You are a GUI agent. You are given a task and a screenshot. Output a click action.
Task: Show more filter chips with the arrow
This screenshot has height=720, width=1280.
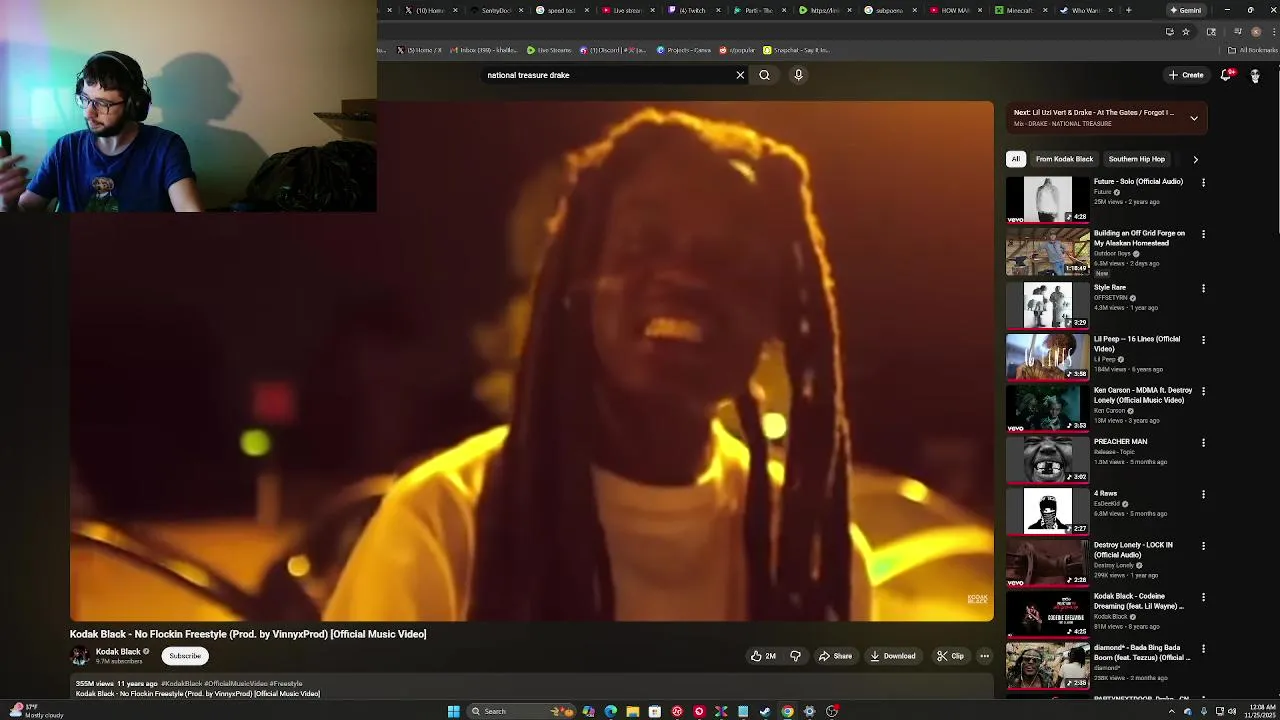click(1195, 159)
